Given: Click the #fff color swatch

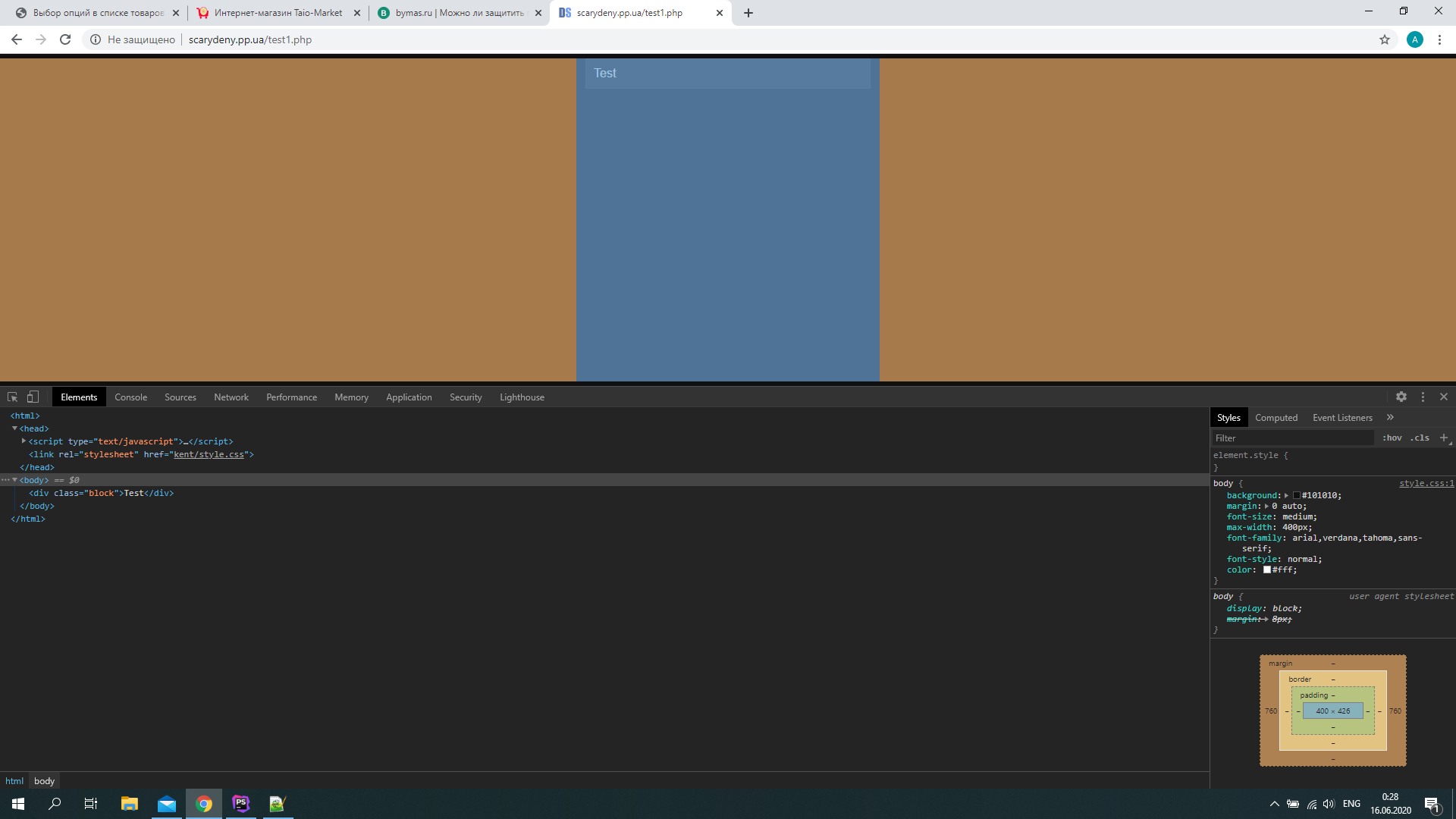Looking at the screenshot, I should [1266, 570].
